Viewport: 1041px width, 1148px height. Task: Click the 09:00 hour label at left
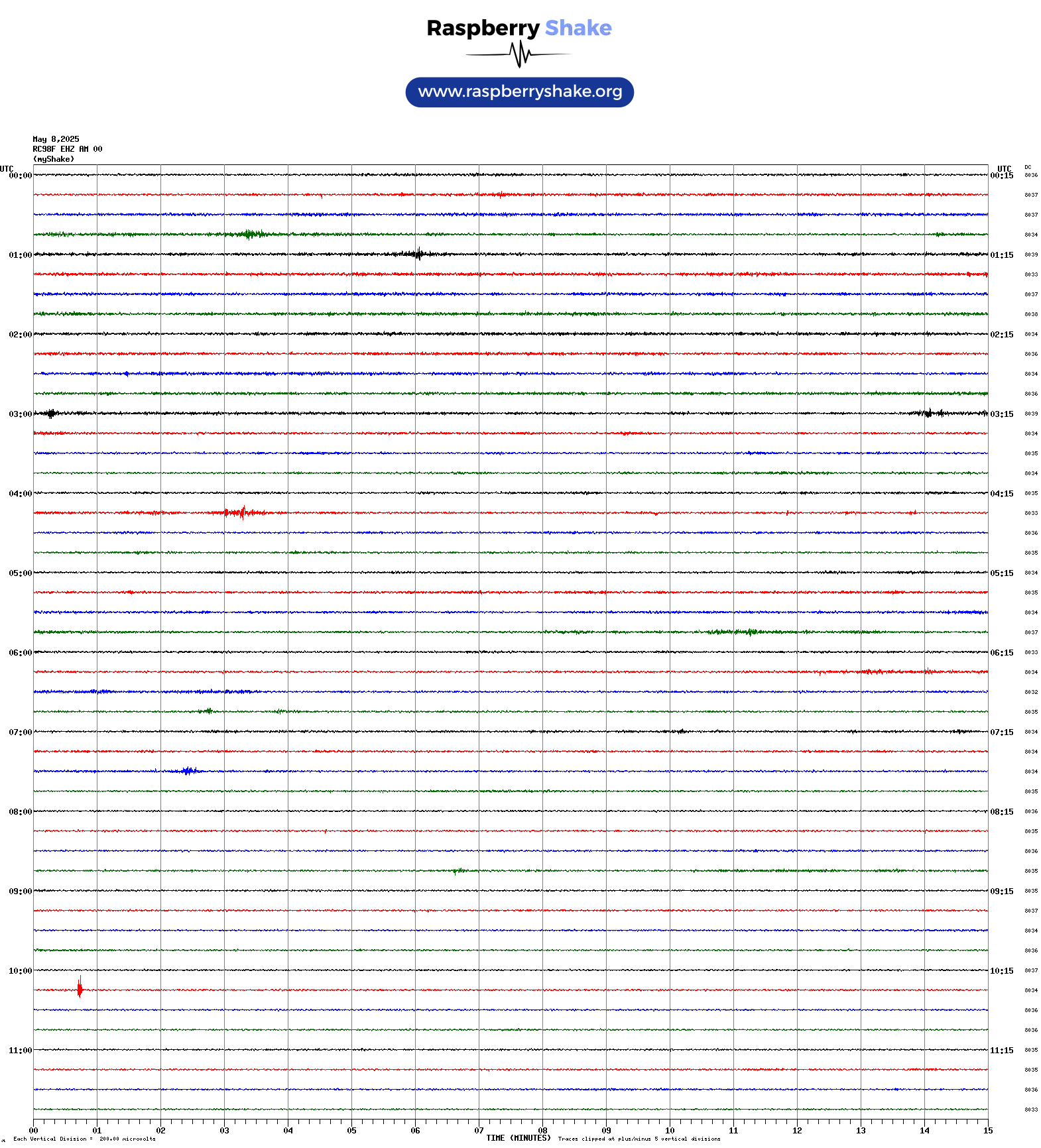[20, 891]
